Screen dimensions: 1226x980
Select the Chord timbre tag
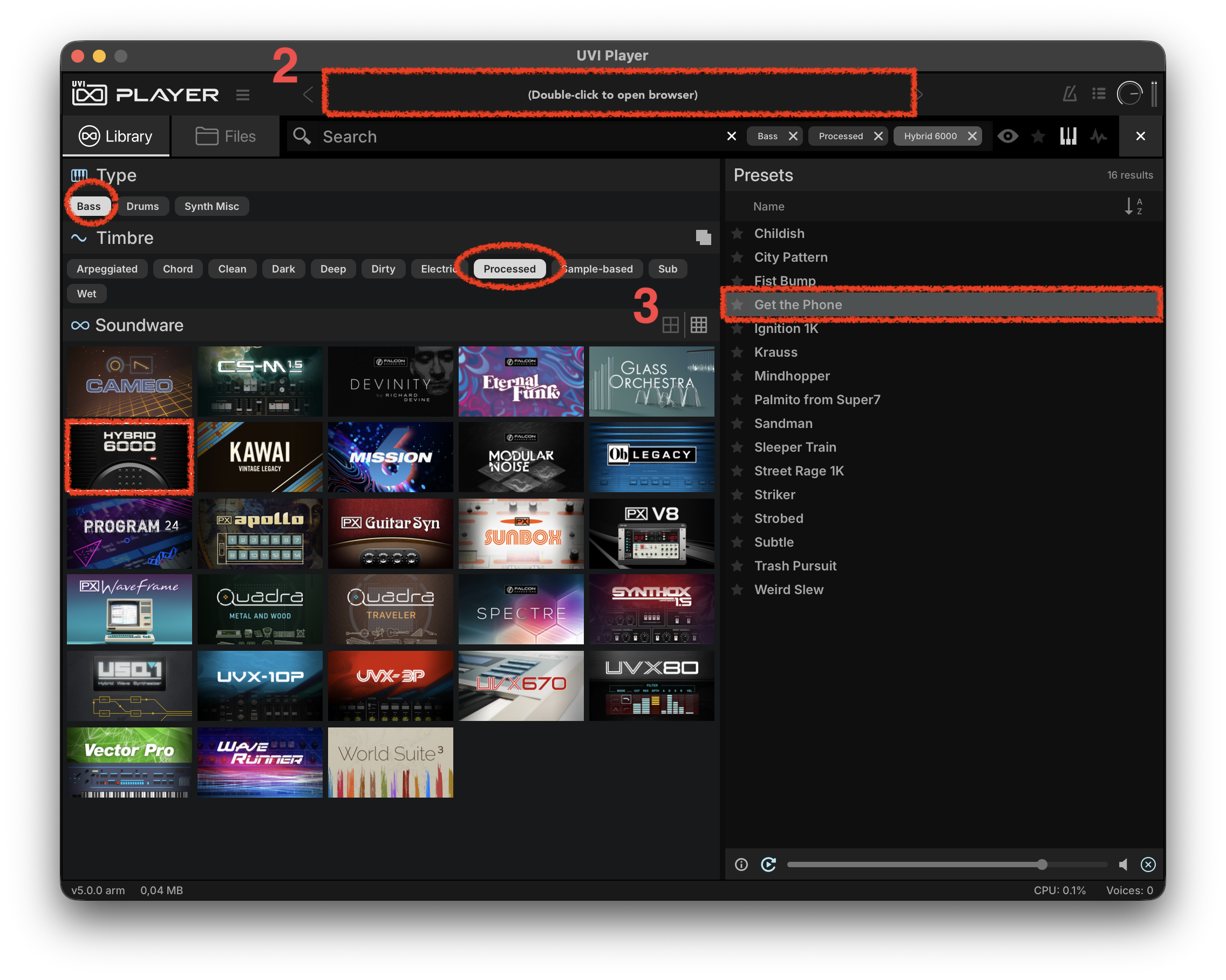[x=178, y=269]
